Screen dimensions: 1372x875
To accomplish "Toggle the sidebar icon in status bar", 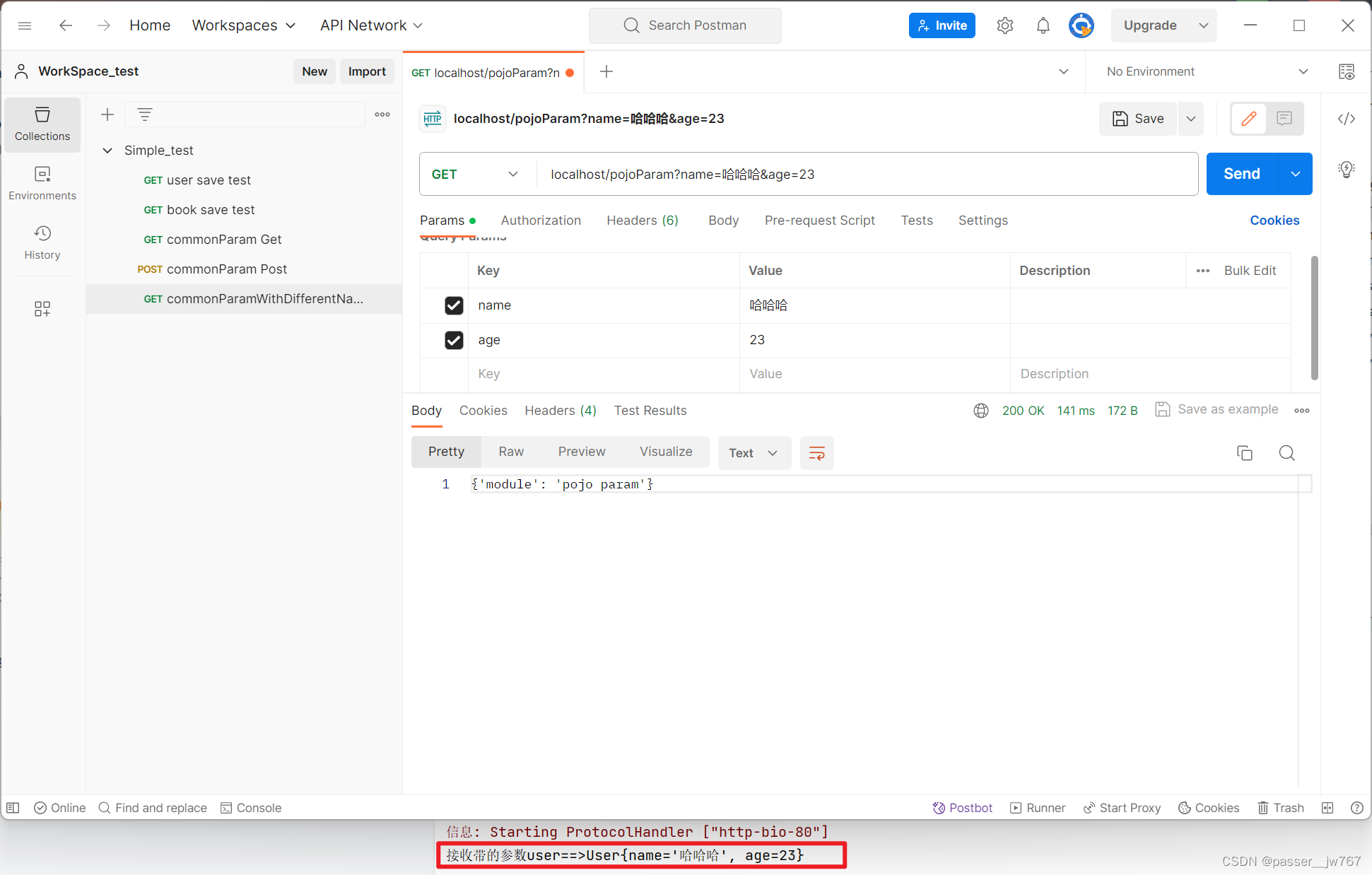I will click(x=13, y=808).
